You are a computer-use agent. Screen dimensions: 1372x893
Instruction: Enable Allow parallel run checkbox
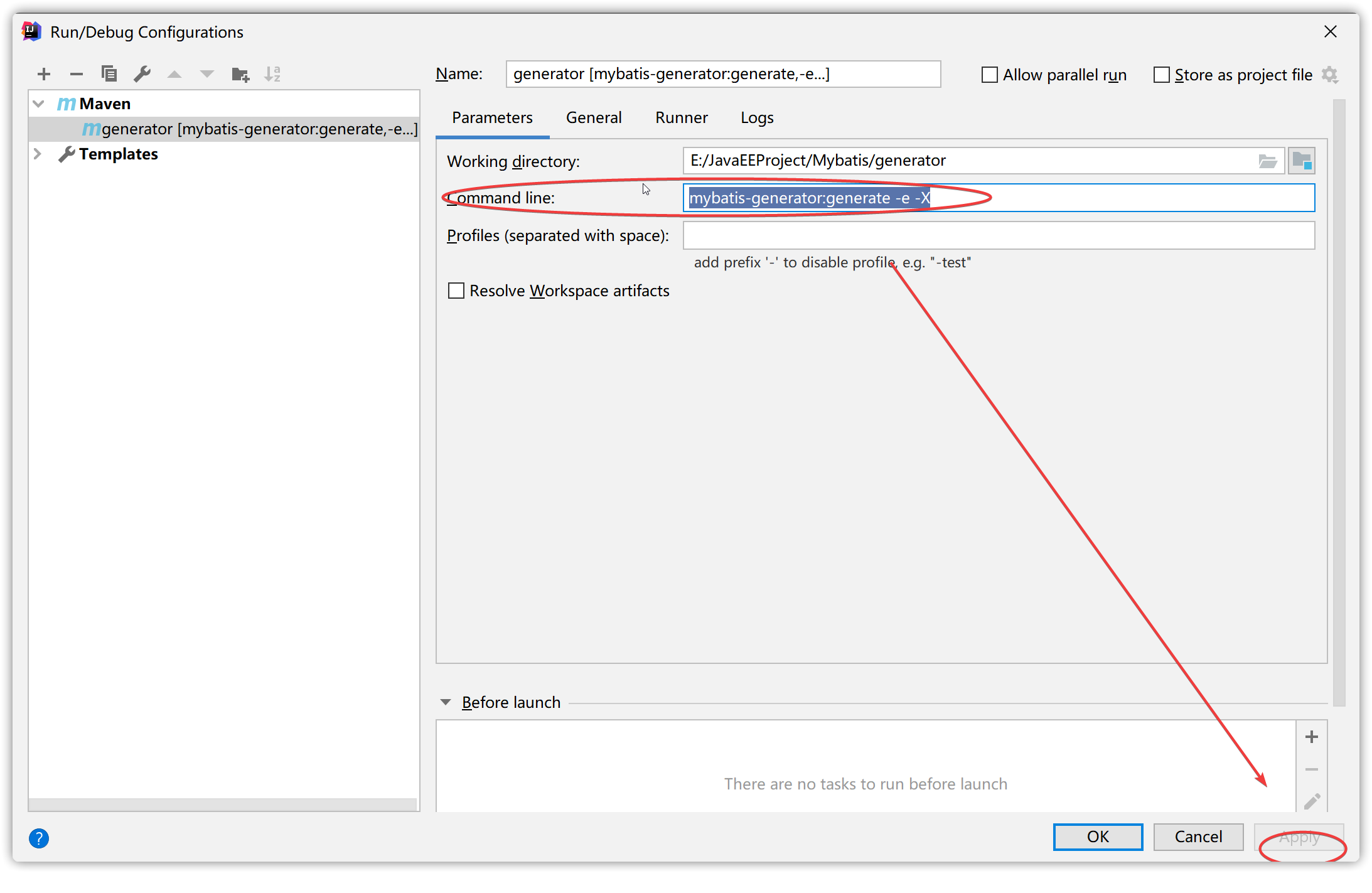pos(989,75)
